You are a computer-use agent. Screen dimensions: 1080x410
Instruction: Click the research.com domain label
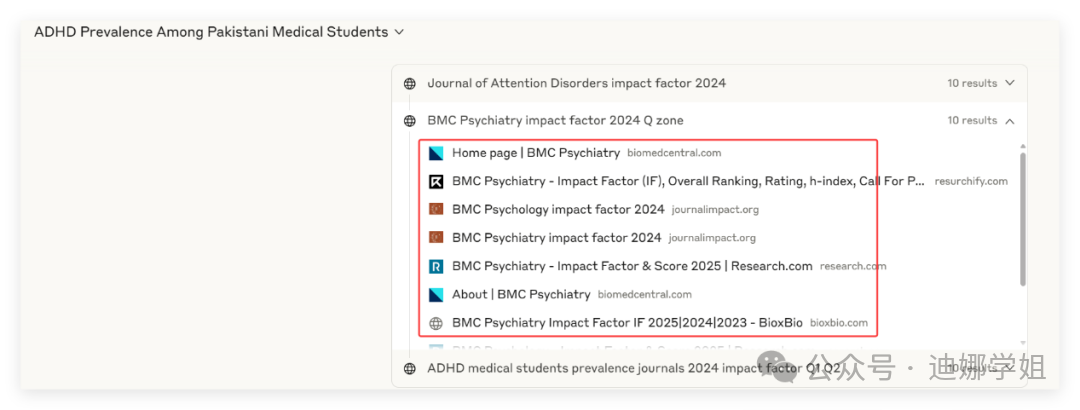coord(853,267)
